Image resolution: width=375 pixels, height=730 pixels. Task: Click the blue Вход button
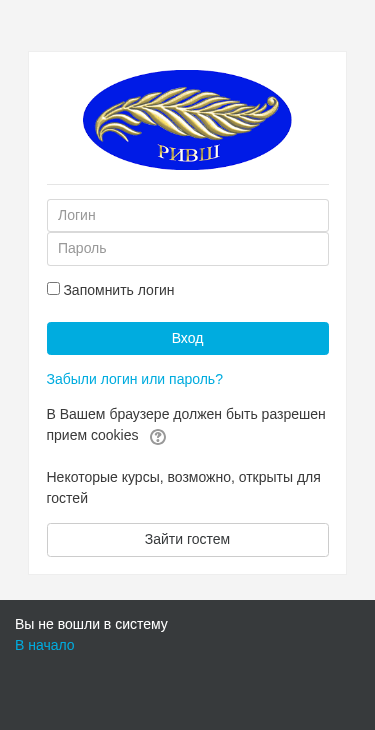(x=188, y=338)
